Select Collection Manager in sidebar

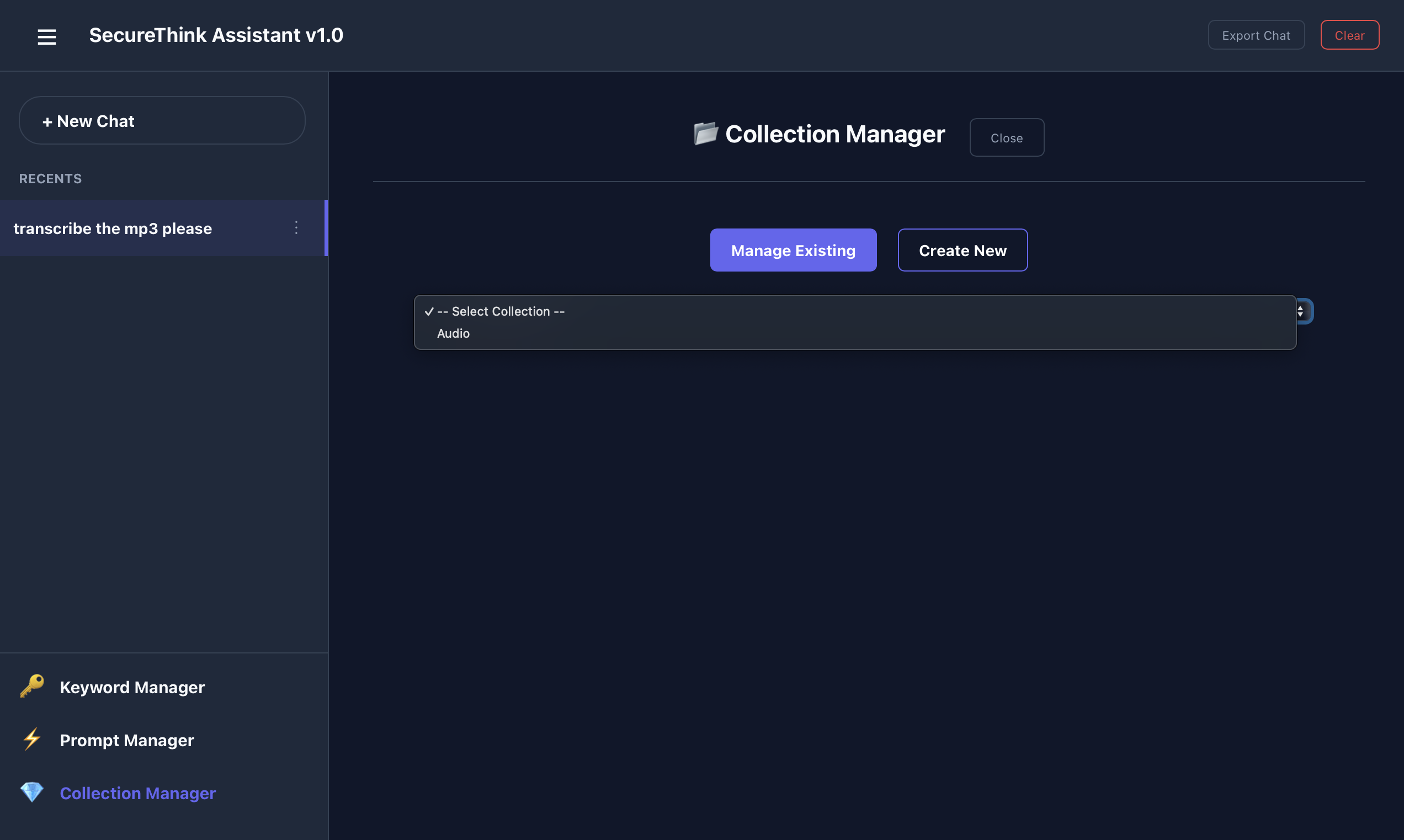[x=137, y=793]
